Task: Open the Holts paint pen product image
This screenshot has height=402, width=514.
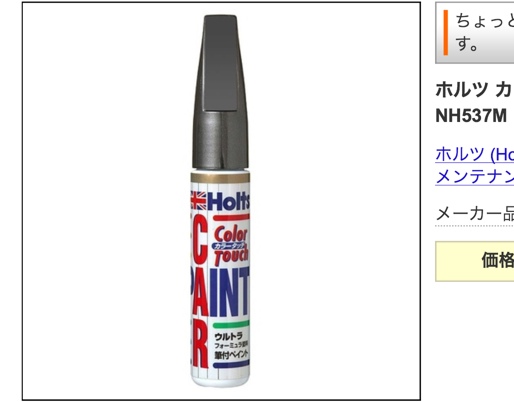Action: click(x=221, y=201)
